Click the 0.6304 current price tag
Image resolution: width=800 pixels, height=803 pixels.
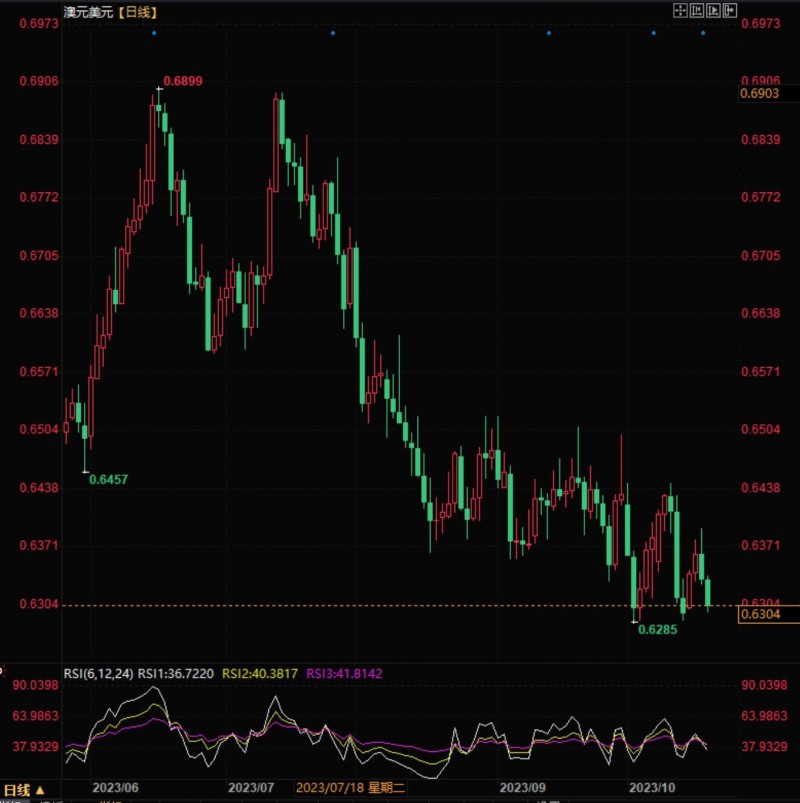pyautogui.click(x=768, y=614)
